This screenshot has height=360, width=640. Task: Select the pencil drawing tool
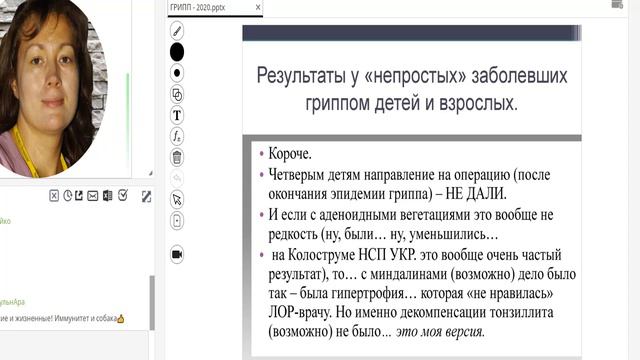point(177,31)
